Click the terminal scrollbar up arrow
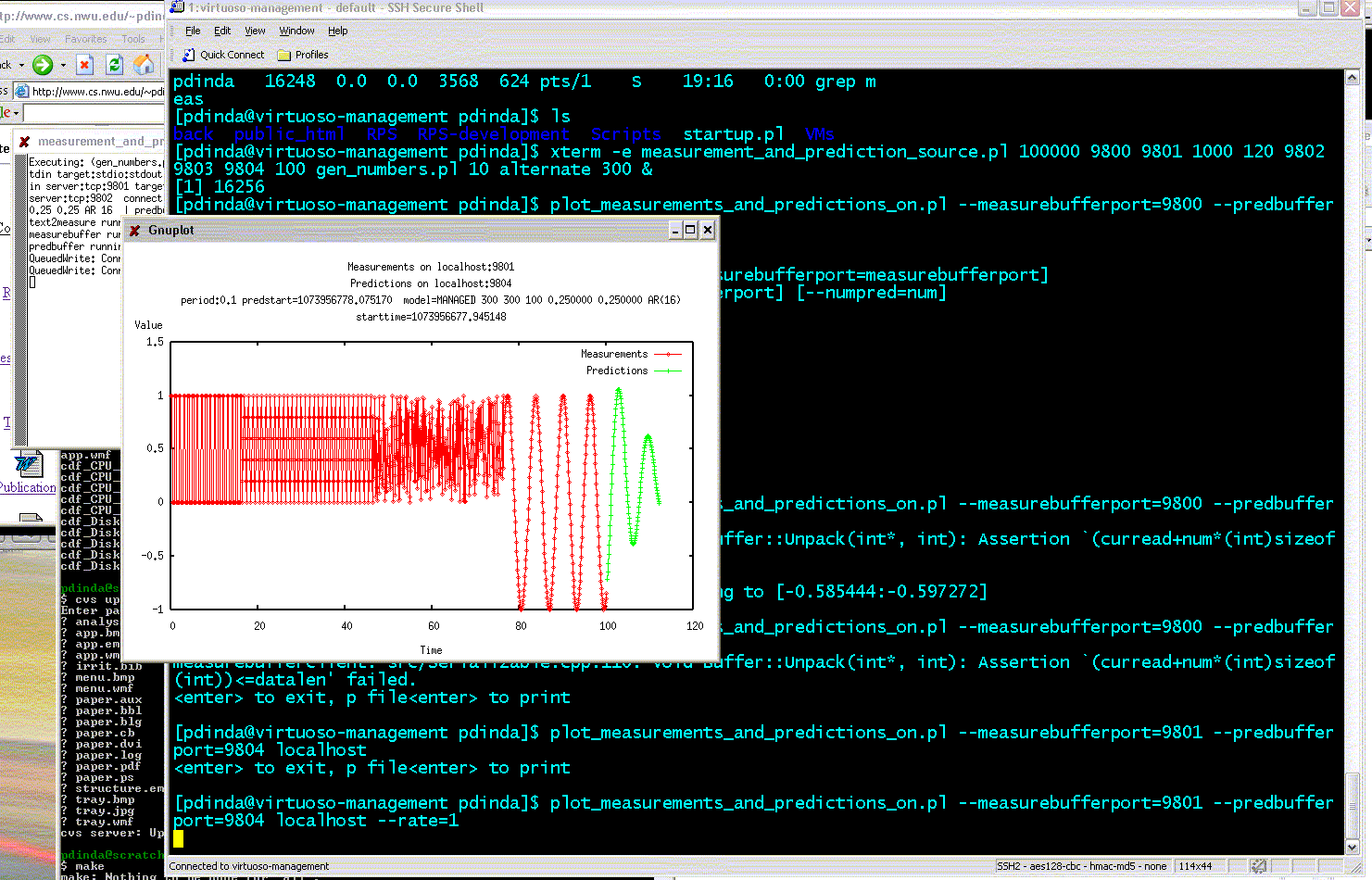The height and width of the screenshot is (880, 1372). click(1352, 77)
